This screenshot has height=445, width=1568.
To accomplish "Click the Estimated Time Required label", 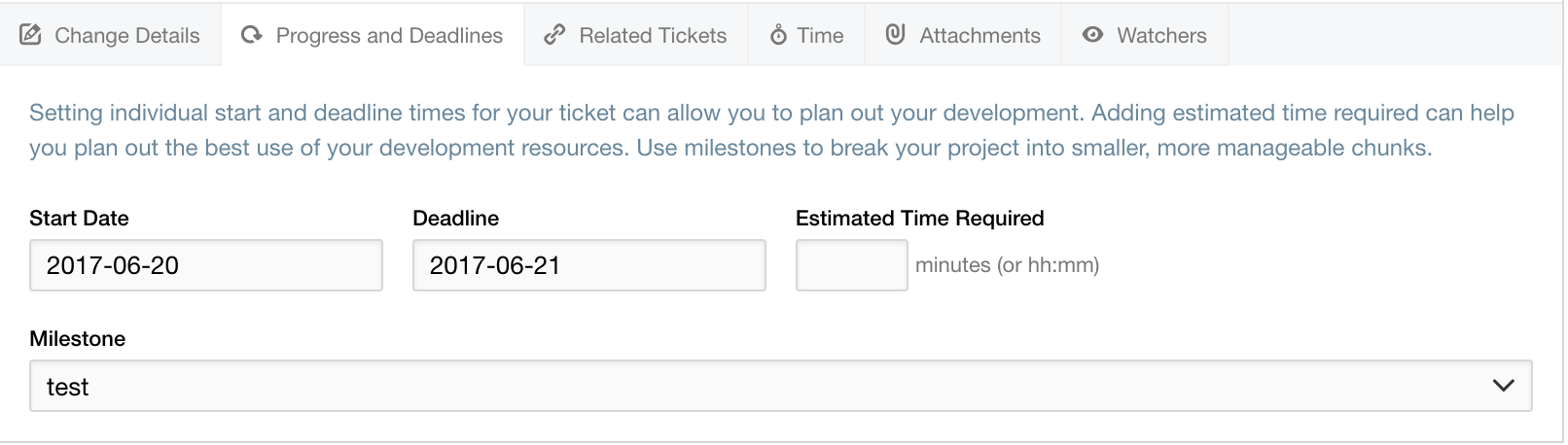I will 920,218.
